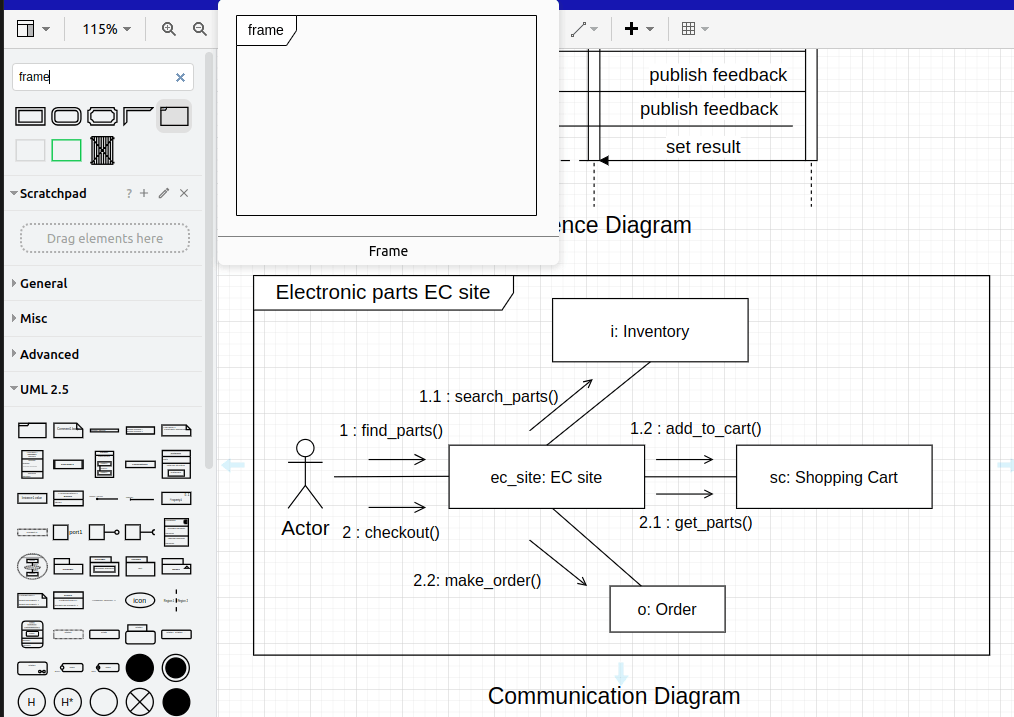This screenshot has width=1014, height=717.
Task: Collapse the Scratchpad section
Action: (52, 193)
